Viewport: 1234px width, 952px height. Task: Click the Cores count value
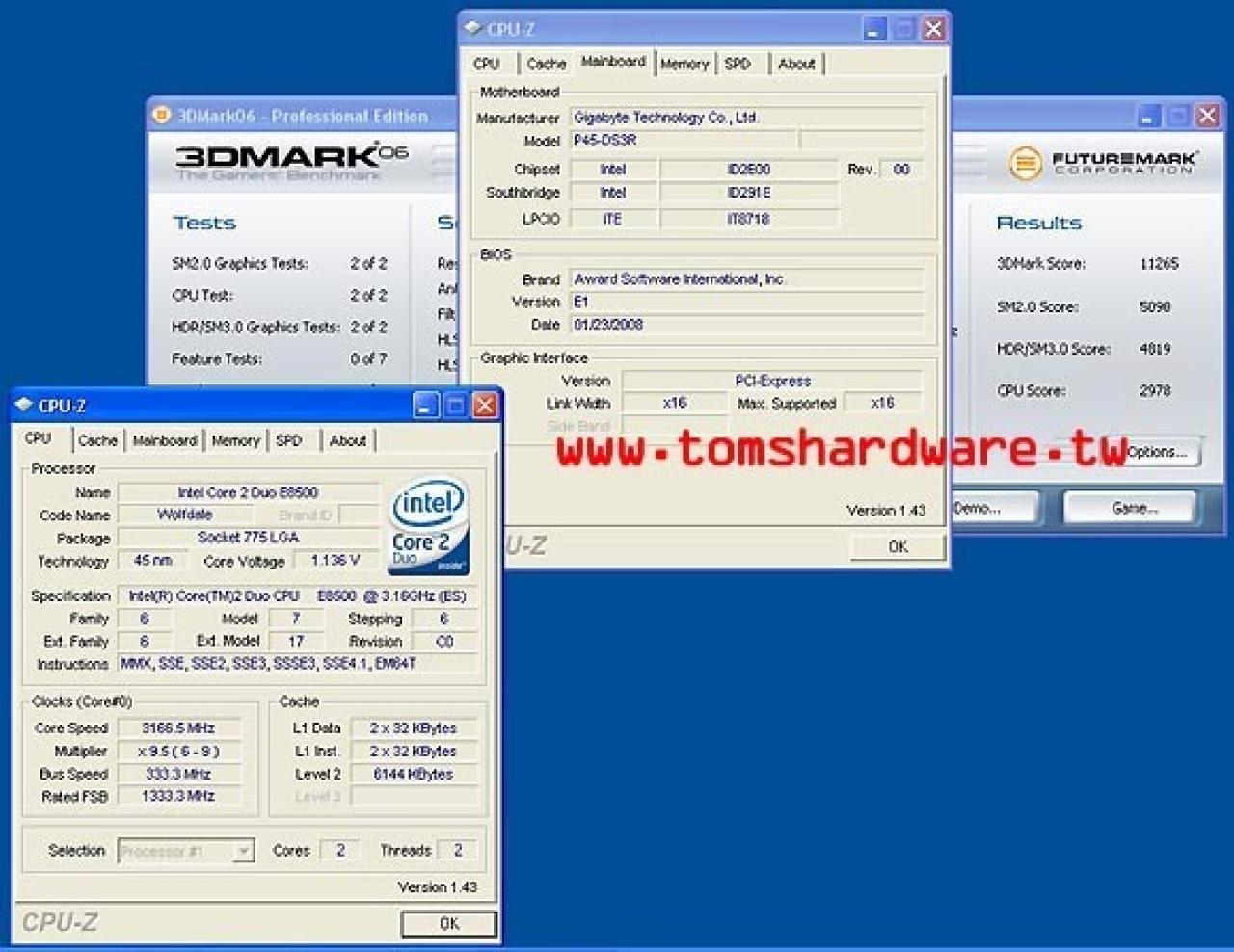point(339,850)
